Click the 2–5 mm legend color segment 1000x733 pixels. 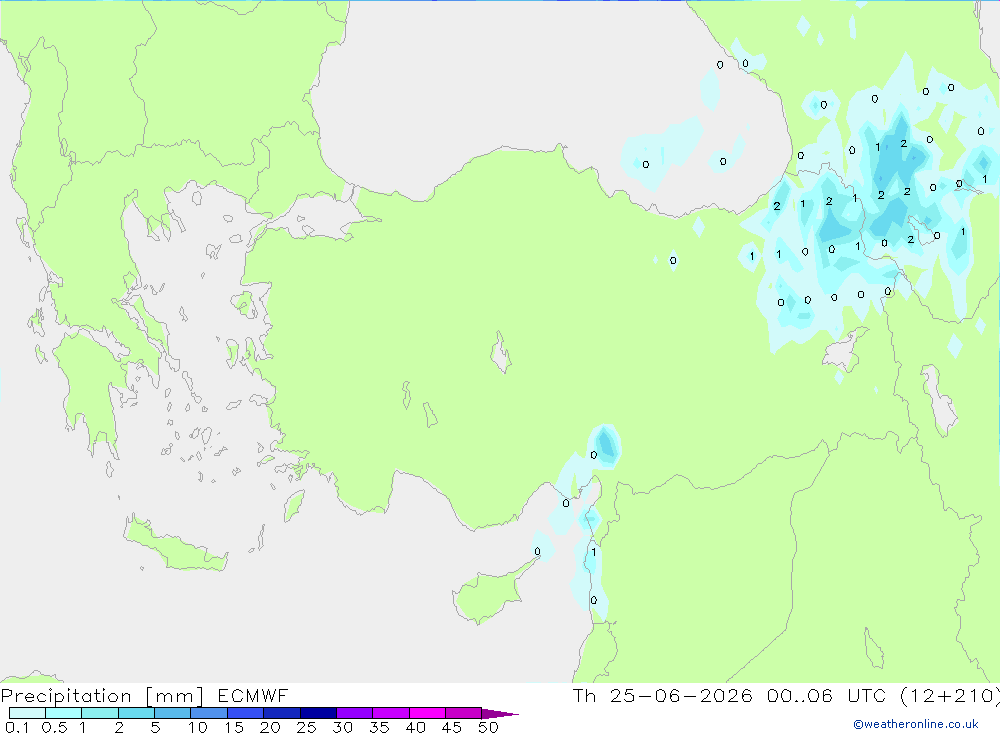136,713
